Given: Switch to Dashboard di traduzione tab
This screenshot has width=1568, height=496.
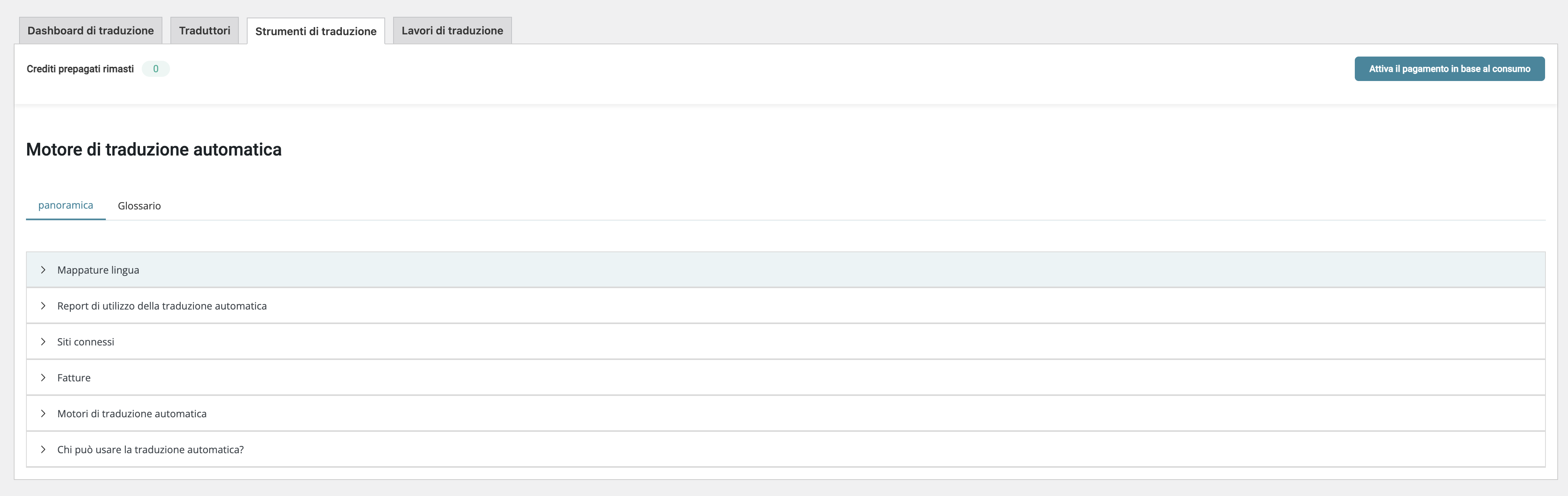Looking at the screenshot, I should [x=91, y=31].
